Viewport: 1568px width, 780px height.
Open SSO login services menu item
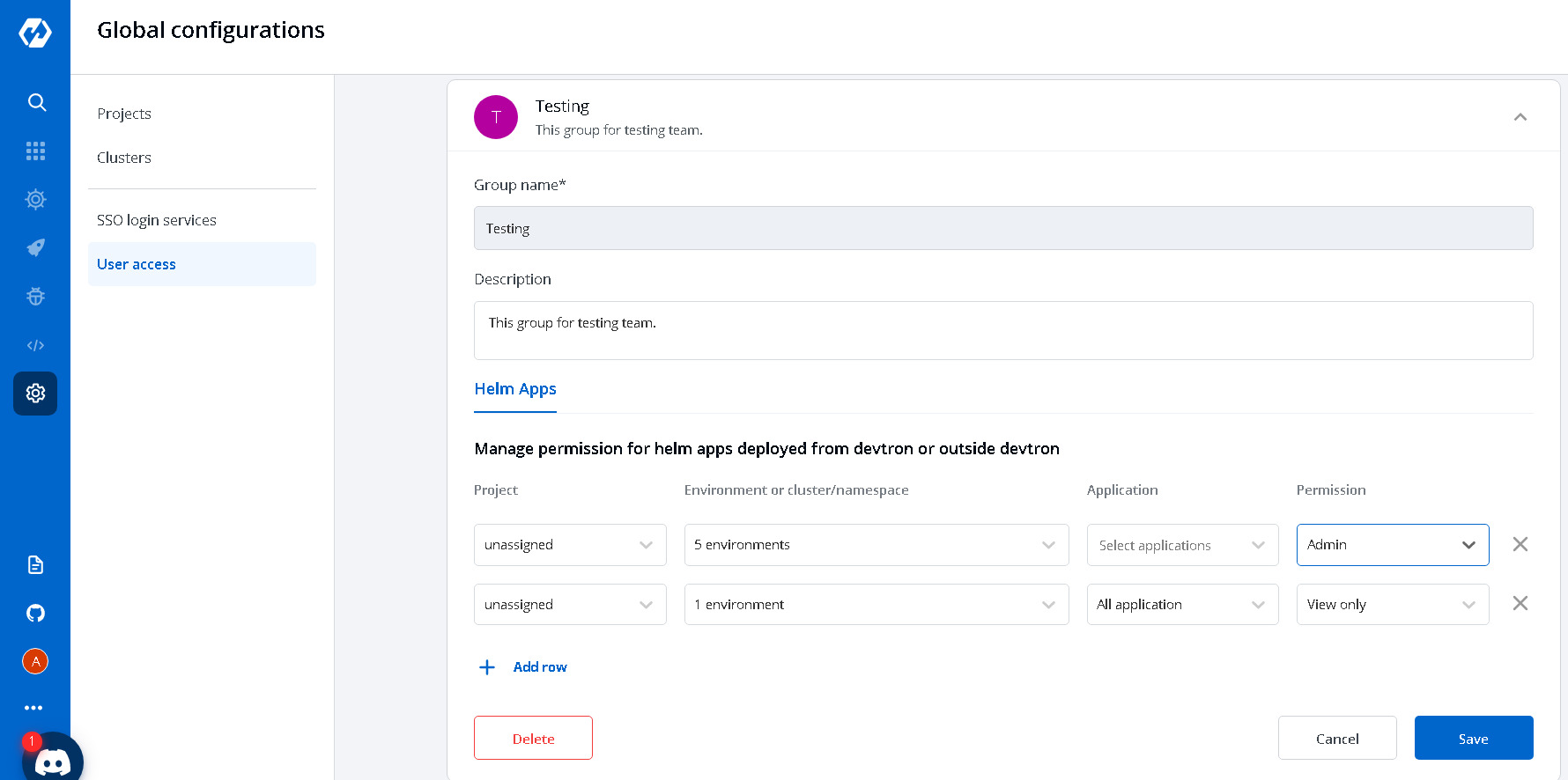coord(157,220)
